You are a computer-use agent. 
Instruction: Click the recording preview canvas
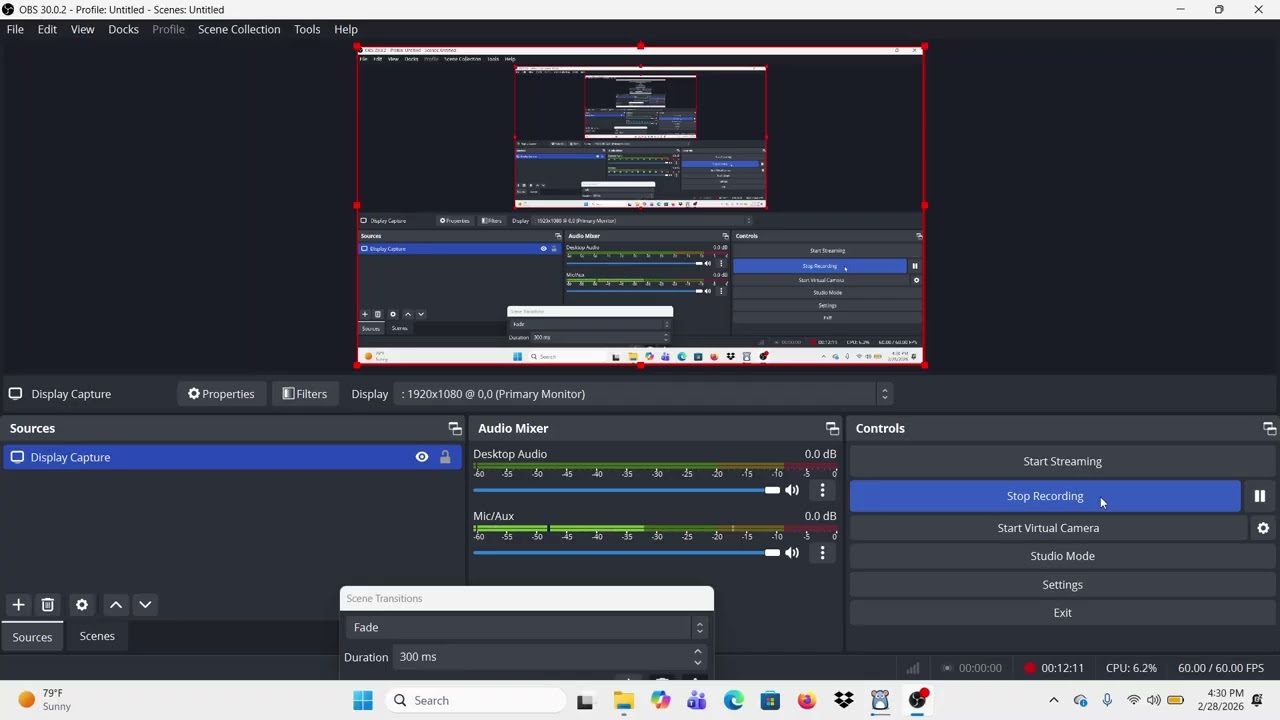coord(641,206)
